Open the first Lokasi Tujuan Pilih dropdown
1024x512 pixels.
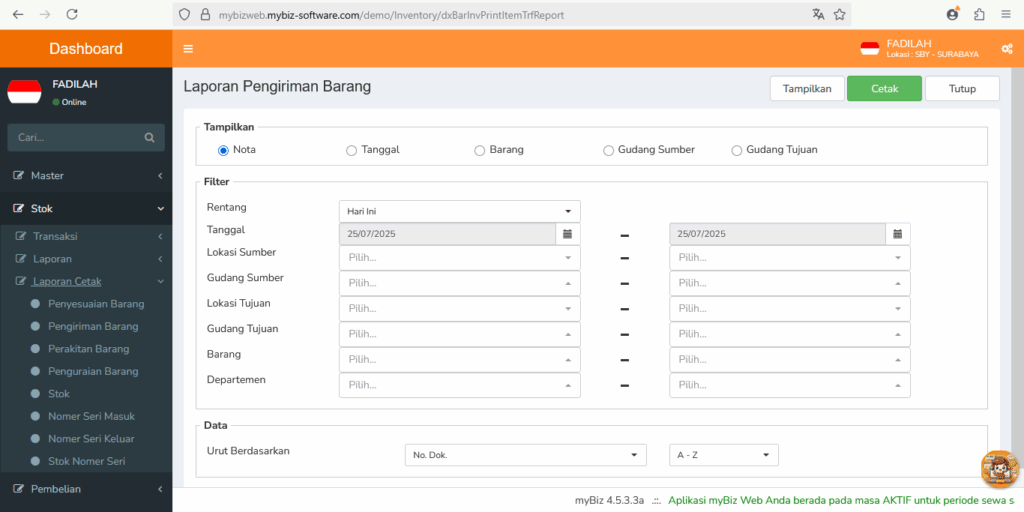460,309
